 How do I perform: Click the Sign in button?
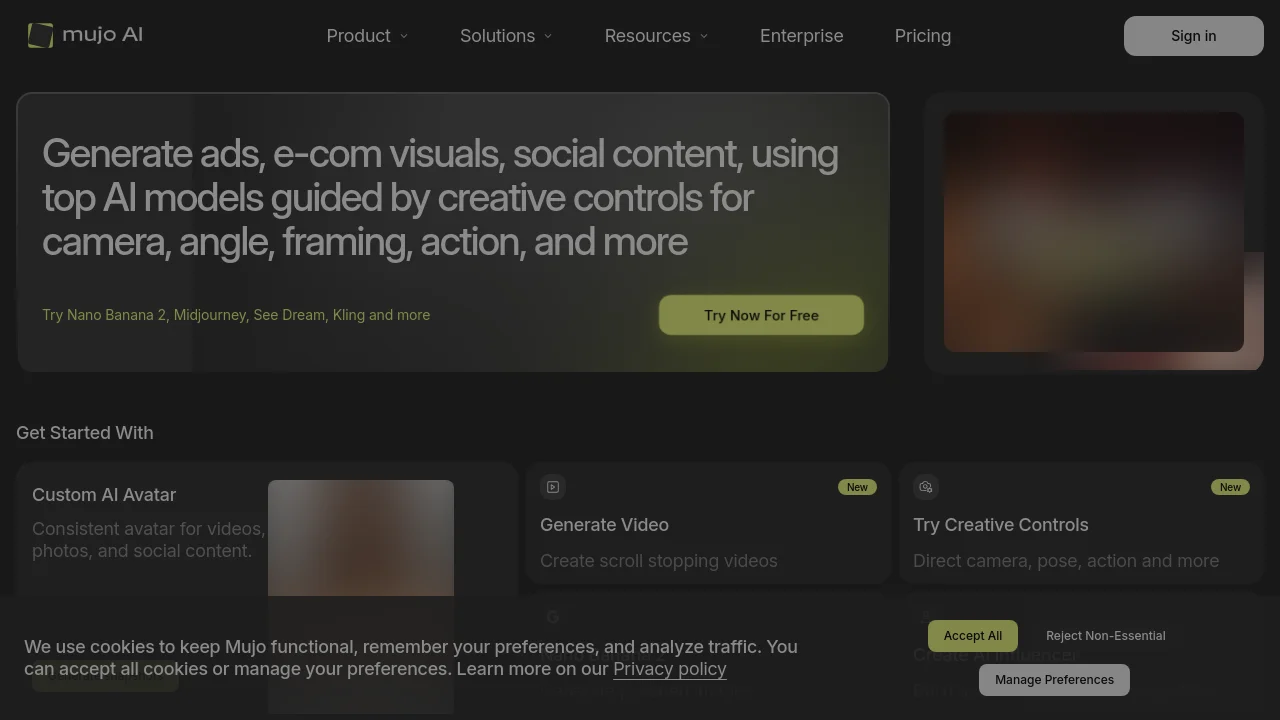(x=1194, y=36)
